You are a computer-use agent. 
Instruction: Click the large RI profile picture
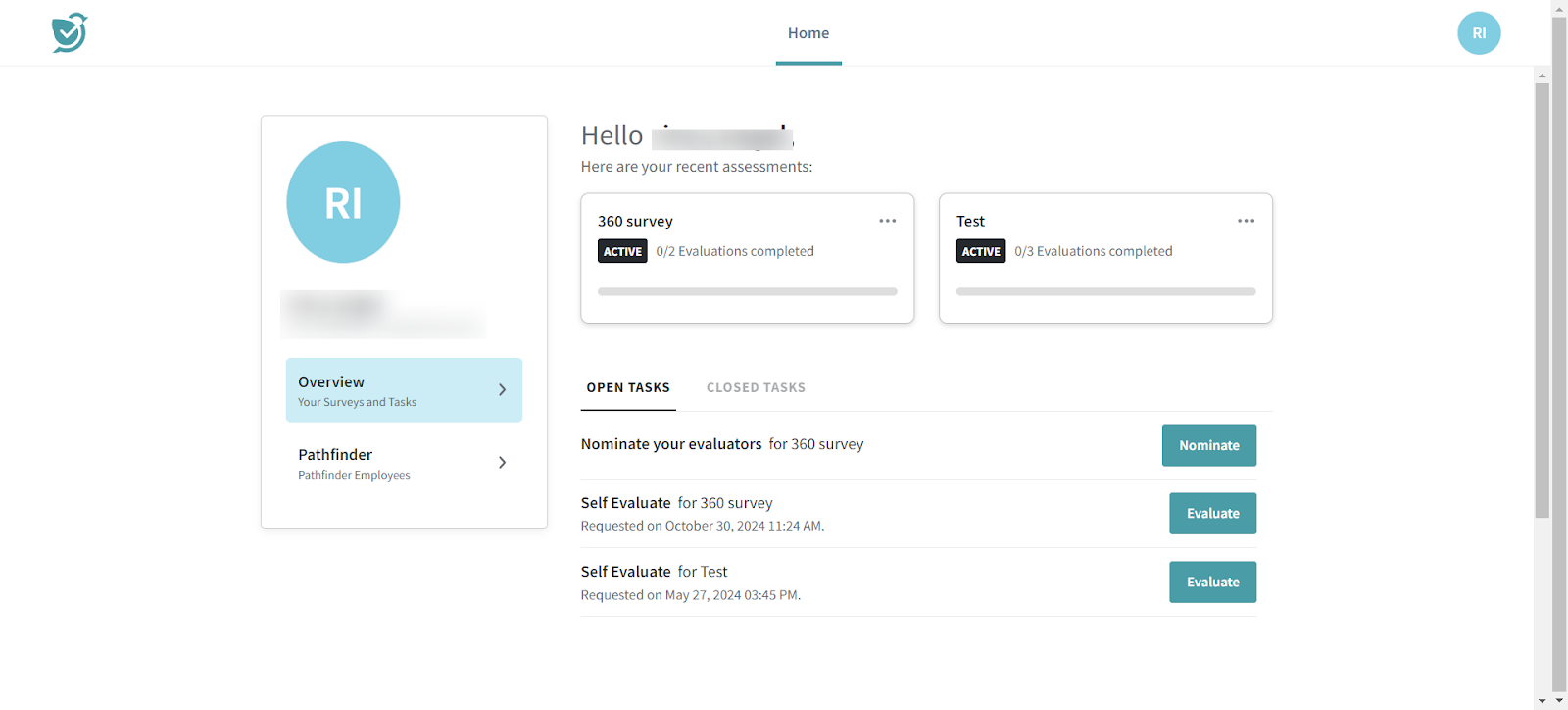(343, 202)
